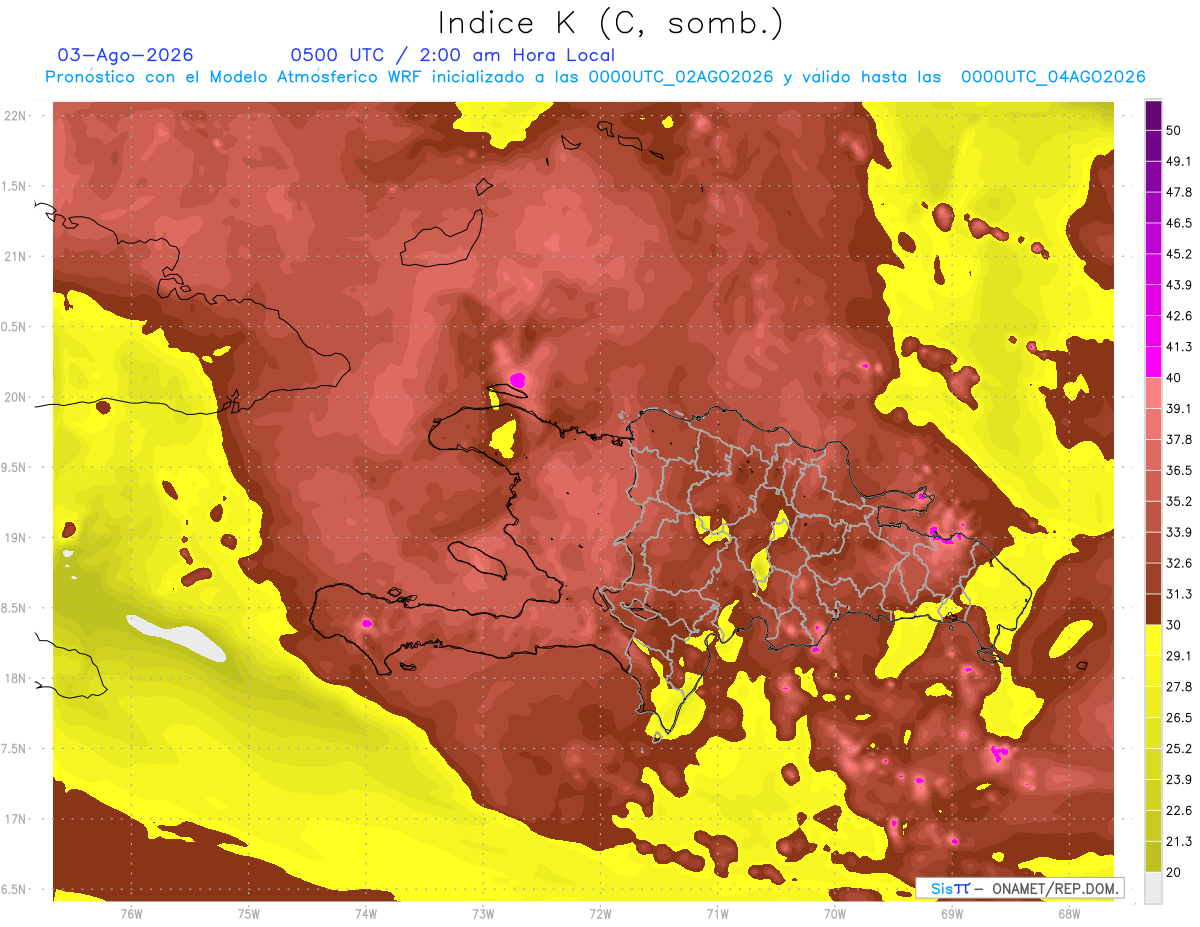Click the "23.9" value on the color scale

(1178, 780)
